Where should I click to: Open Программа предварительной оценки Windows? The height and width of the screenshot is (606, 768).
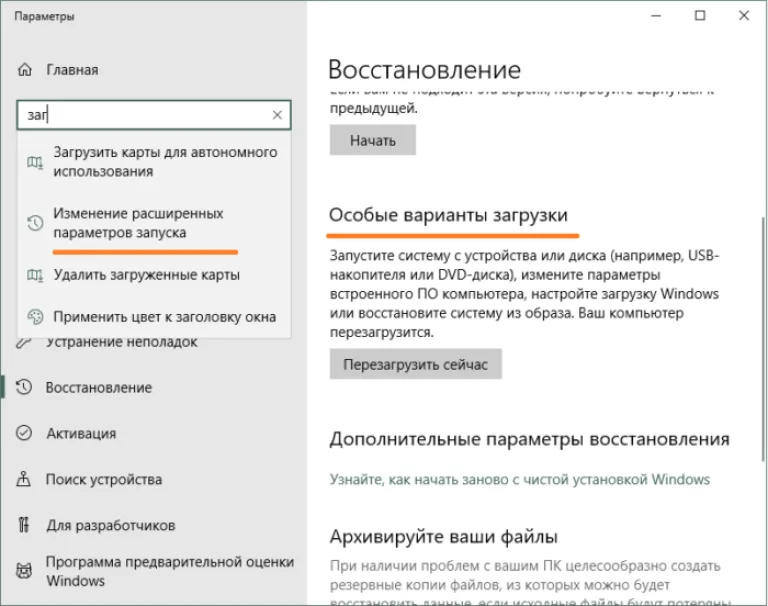(169, 571)
